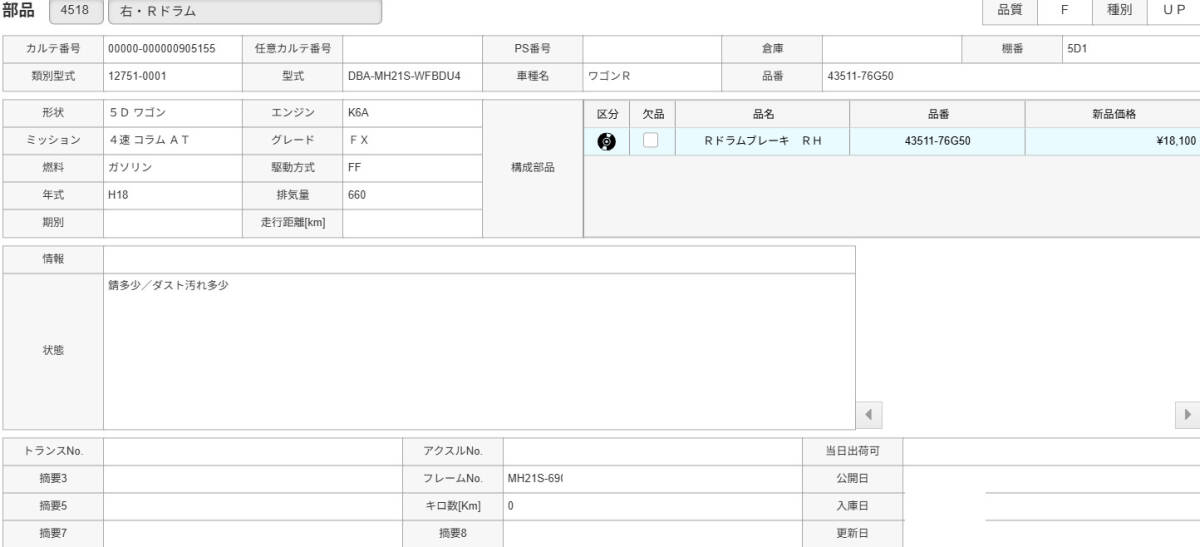Click the empty 期別 field
Image resolution: width=1200 pixels, height=547 pixels.
pyautogui.click(x=172, y=223)
